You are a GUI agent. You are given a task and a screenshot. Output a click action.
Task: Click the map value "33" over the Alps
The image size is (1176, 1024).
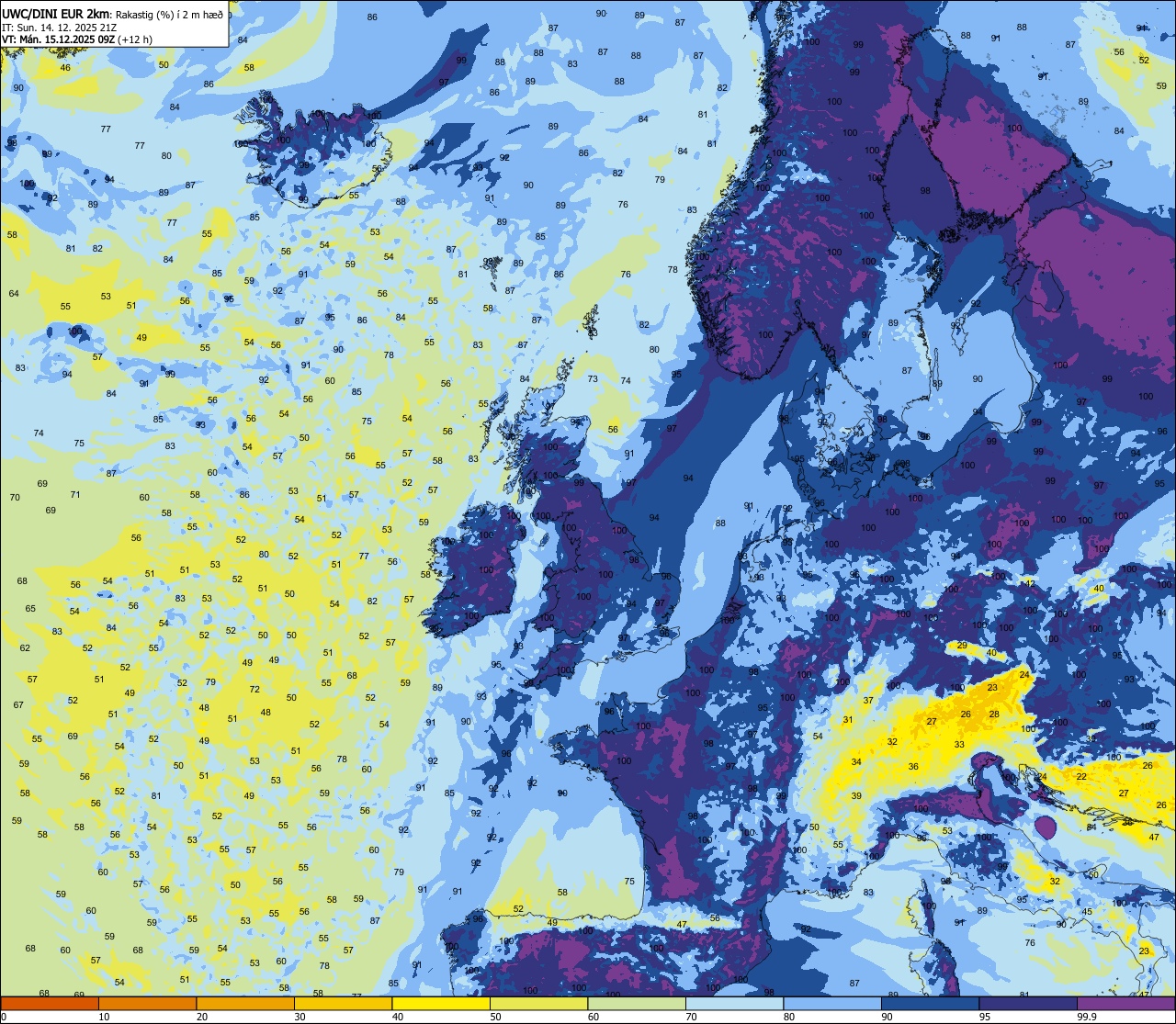(x=959, y=744)
